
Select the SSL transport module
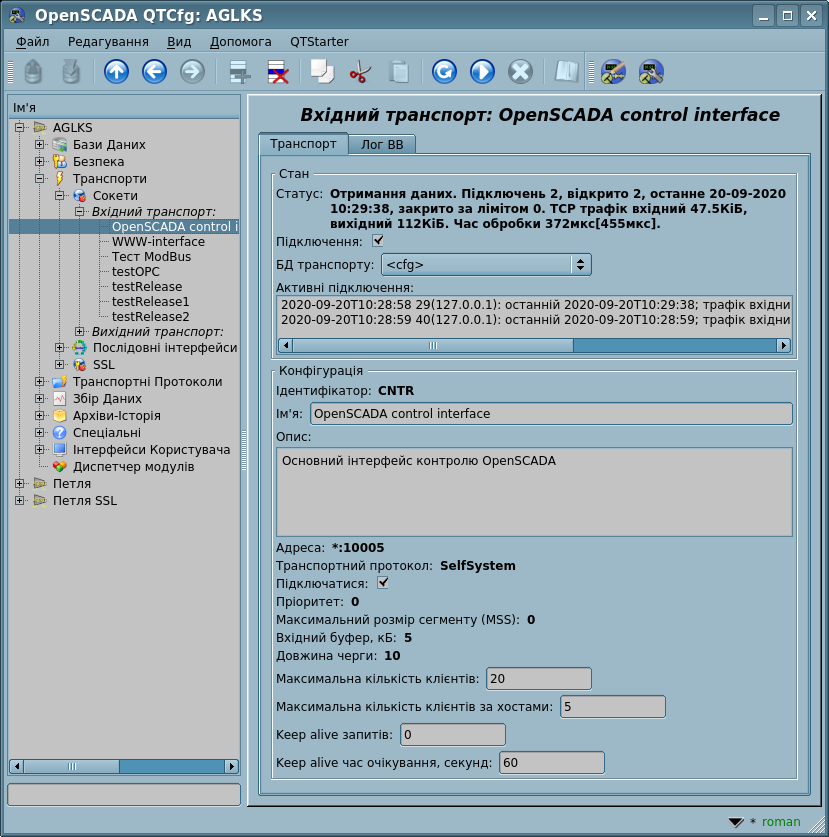point(104,365)
